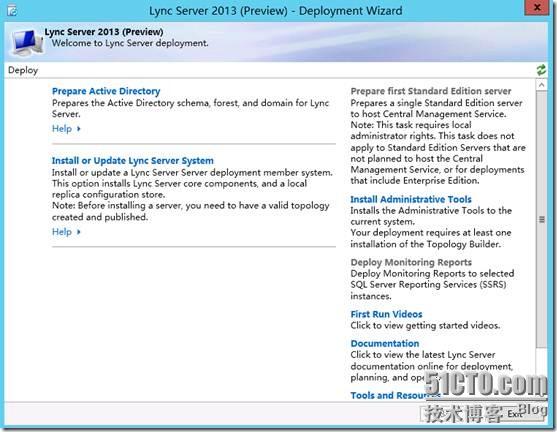Click disabled Prepare first Standard Edition server
557x432 pixels.
coord(431,91)
